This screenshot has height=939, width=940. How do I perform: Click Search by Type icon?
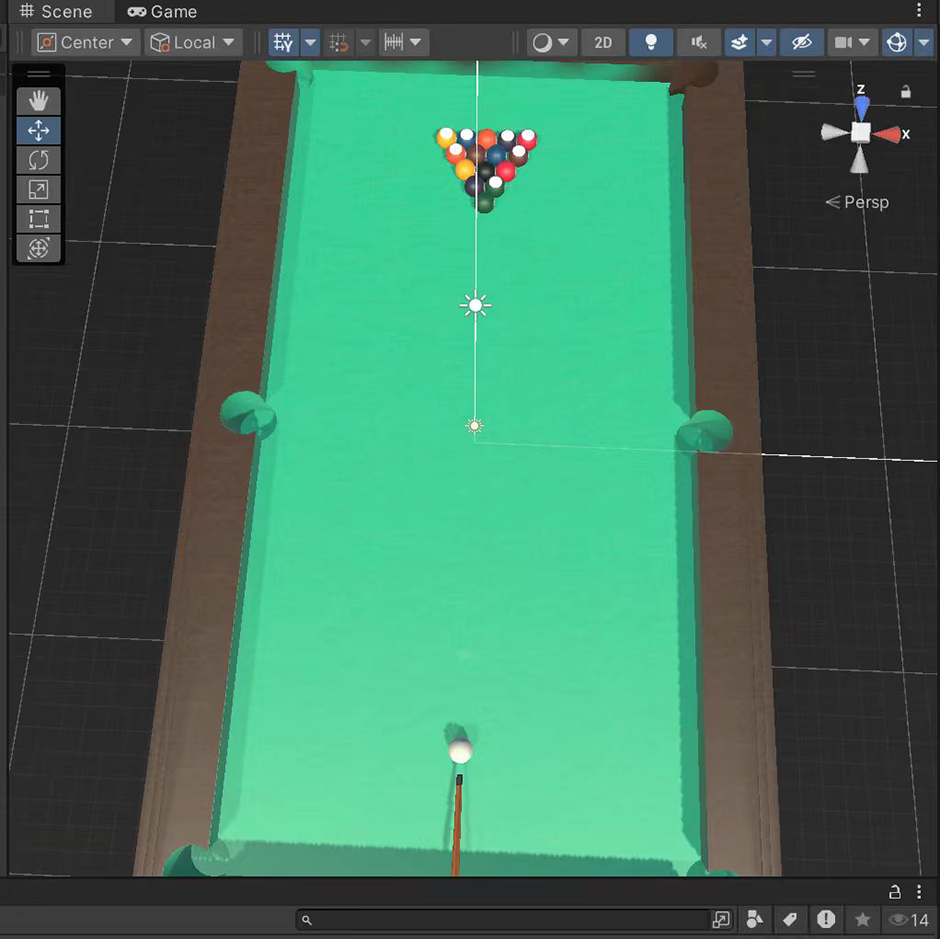[x=756, y=919]
